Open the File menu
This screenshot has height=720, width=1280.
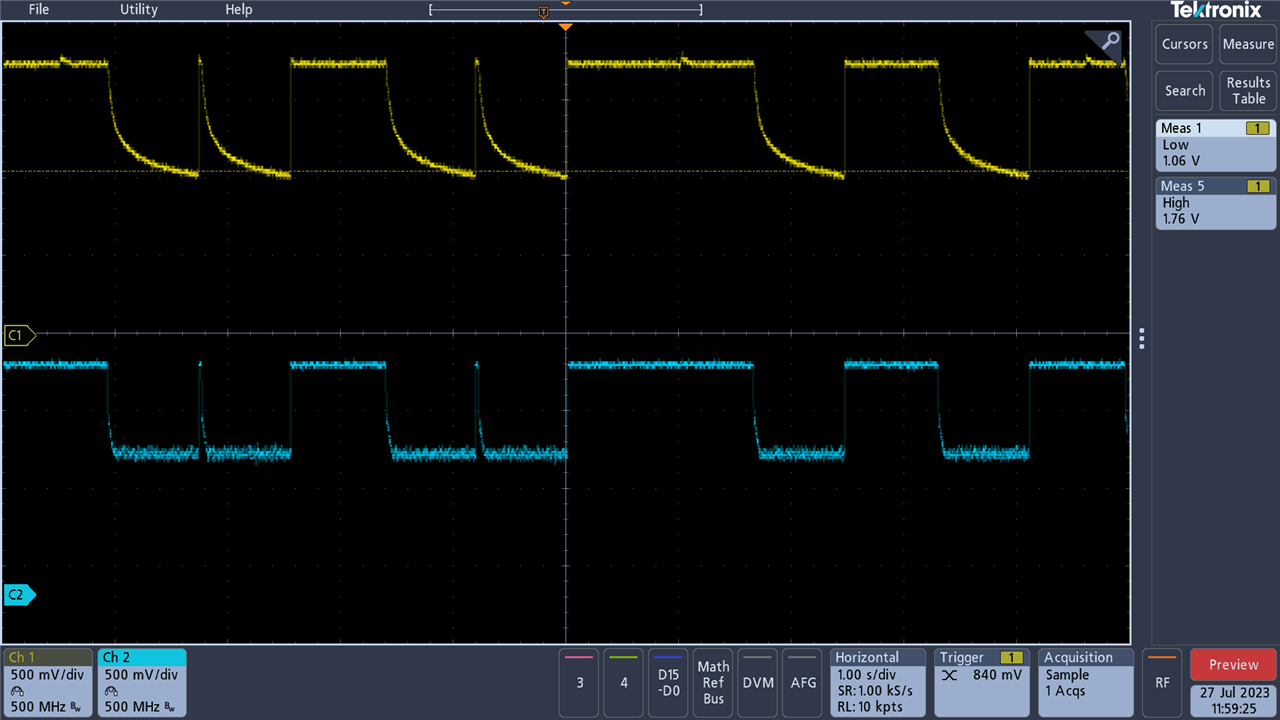[x=39, y=10]
